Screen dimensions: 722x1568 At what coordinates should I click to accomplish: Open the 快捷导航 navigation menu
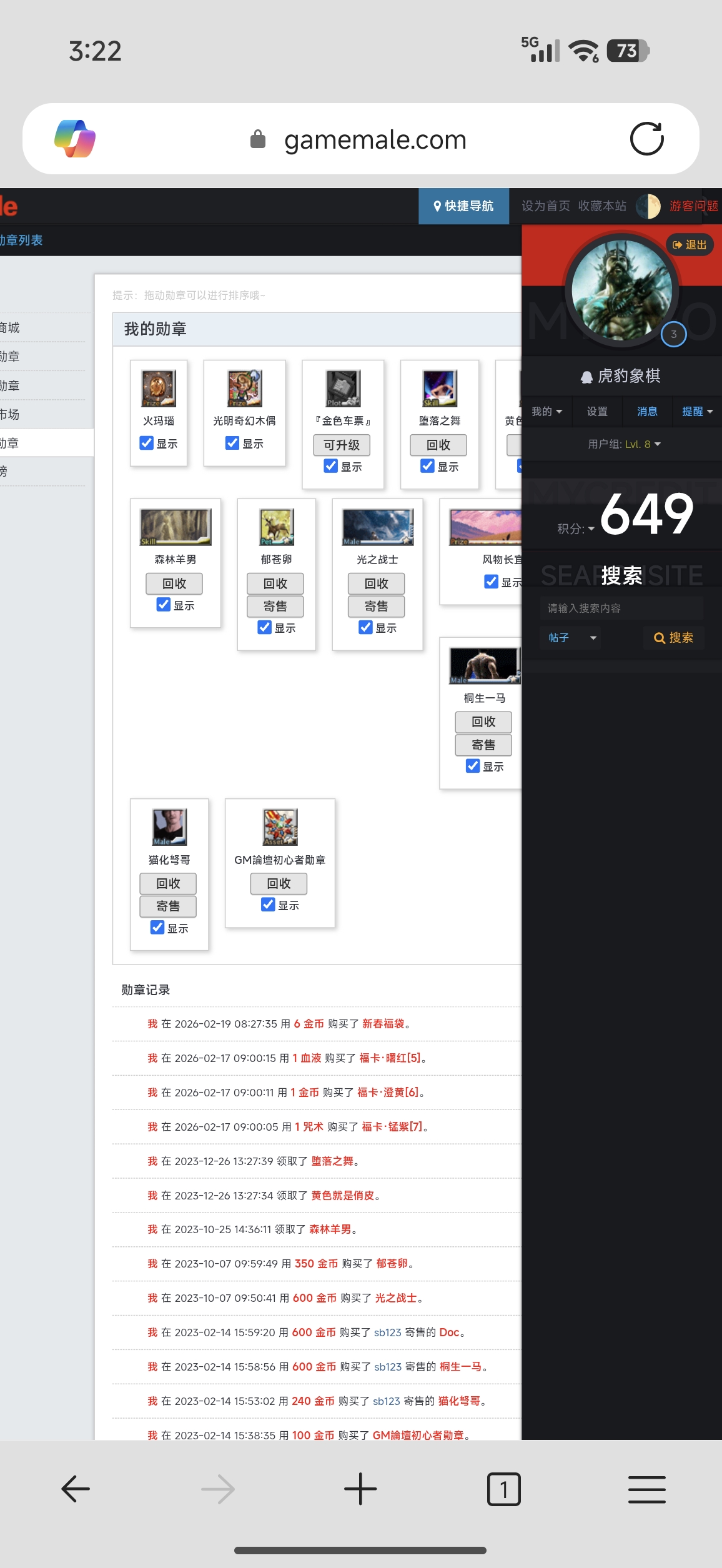(x=463, y=206)
